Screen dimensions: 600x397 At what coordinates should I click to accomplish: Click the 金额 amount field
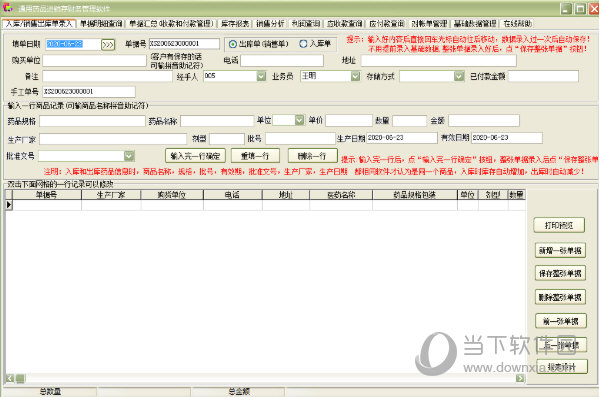pos(484,121)
